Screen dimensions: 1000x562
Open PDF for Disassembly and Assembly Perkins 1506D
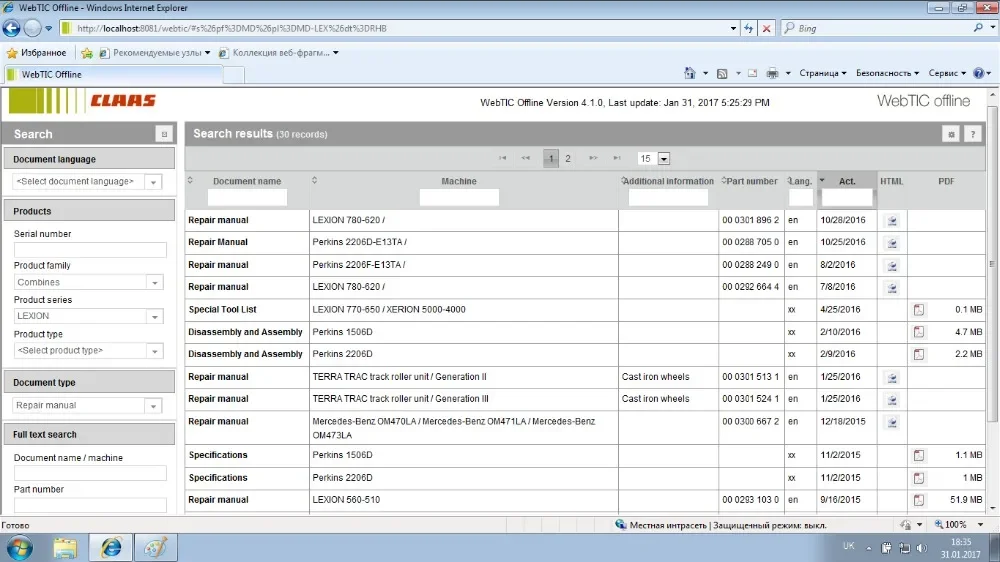pyautogui.click(x=918, y=332)
